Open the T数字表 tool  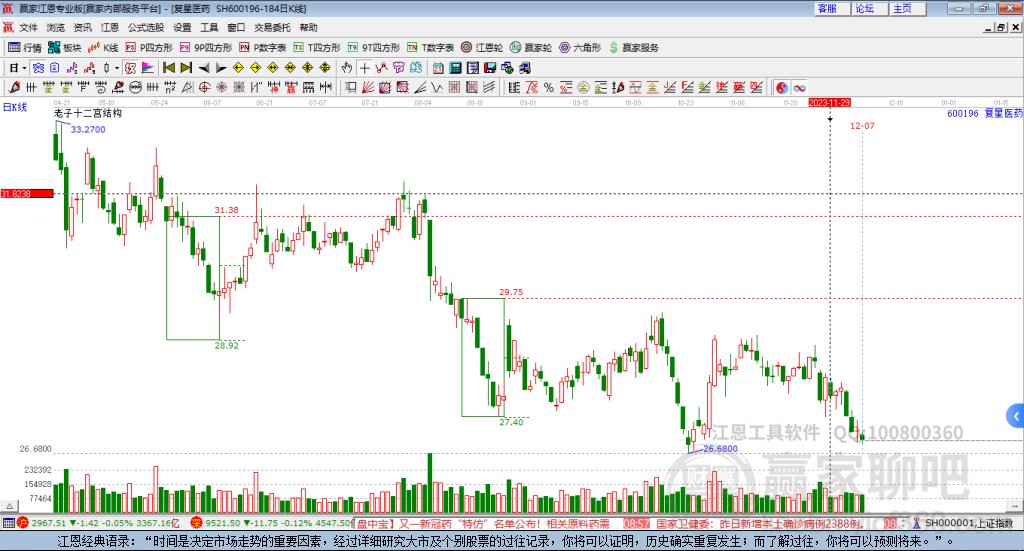430,48
